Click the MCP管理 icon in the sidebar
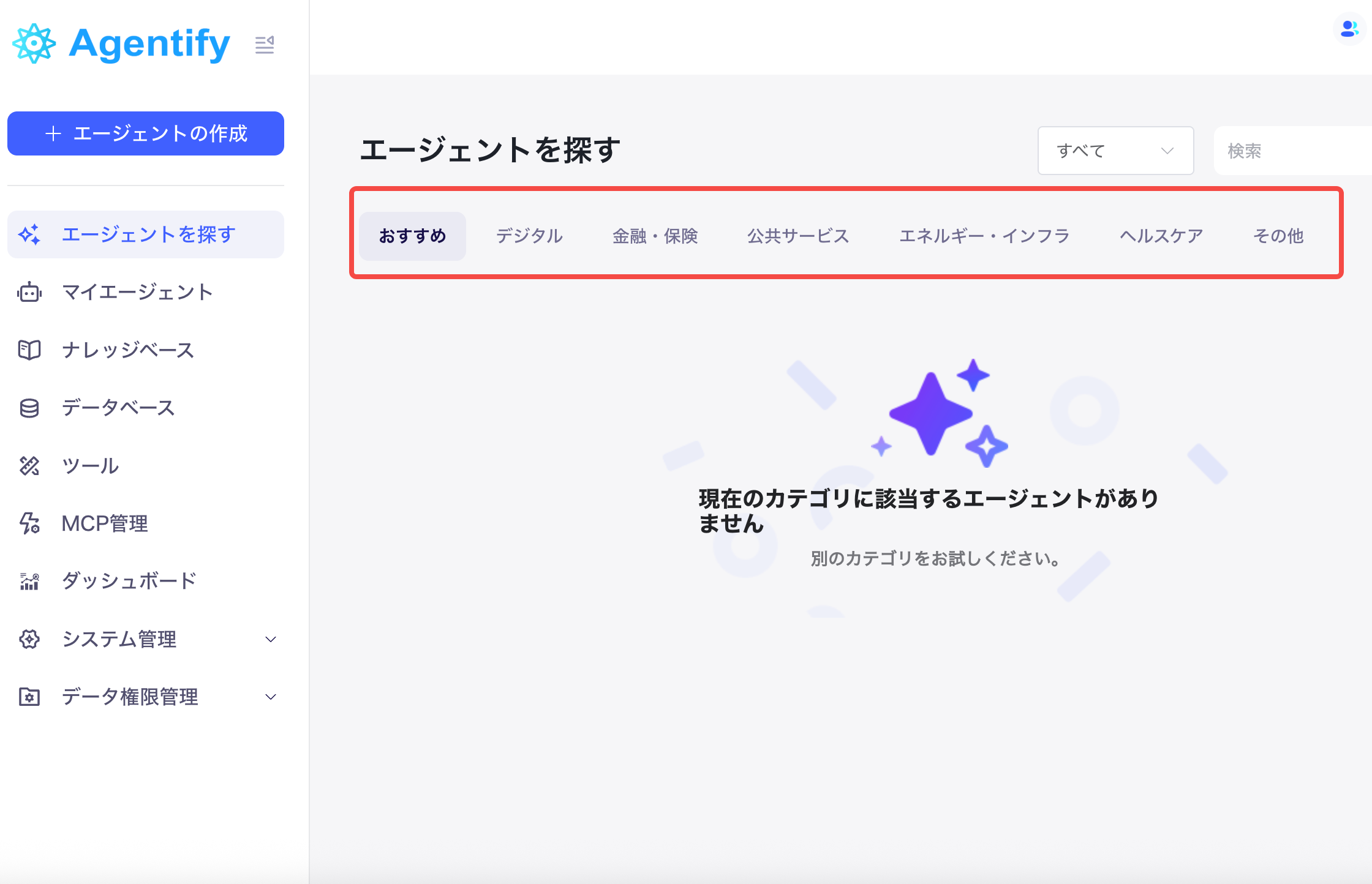The height and width of the screenshot is (884, 1372). [x=29, y=523]
